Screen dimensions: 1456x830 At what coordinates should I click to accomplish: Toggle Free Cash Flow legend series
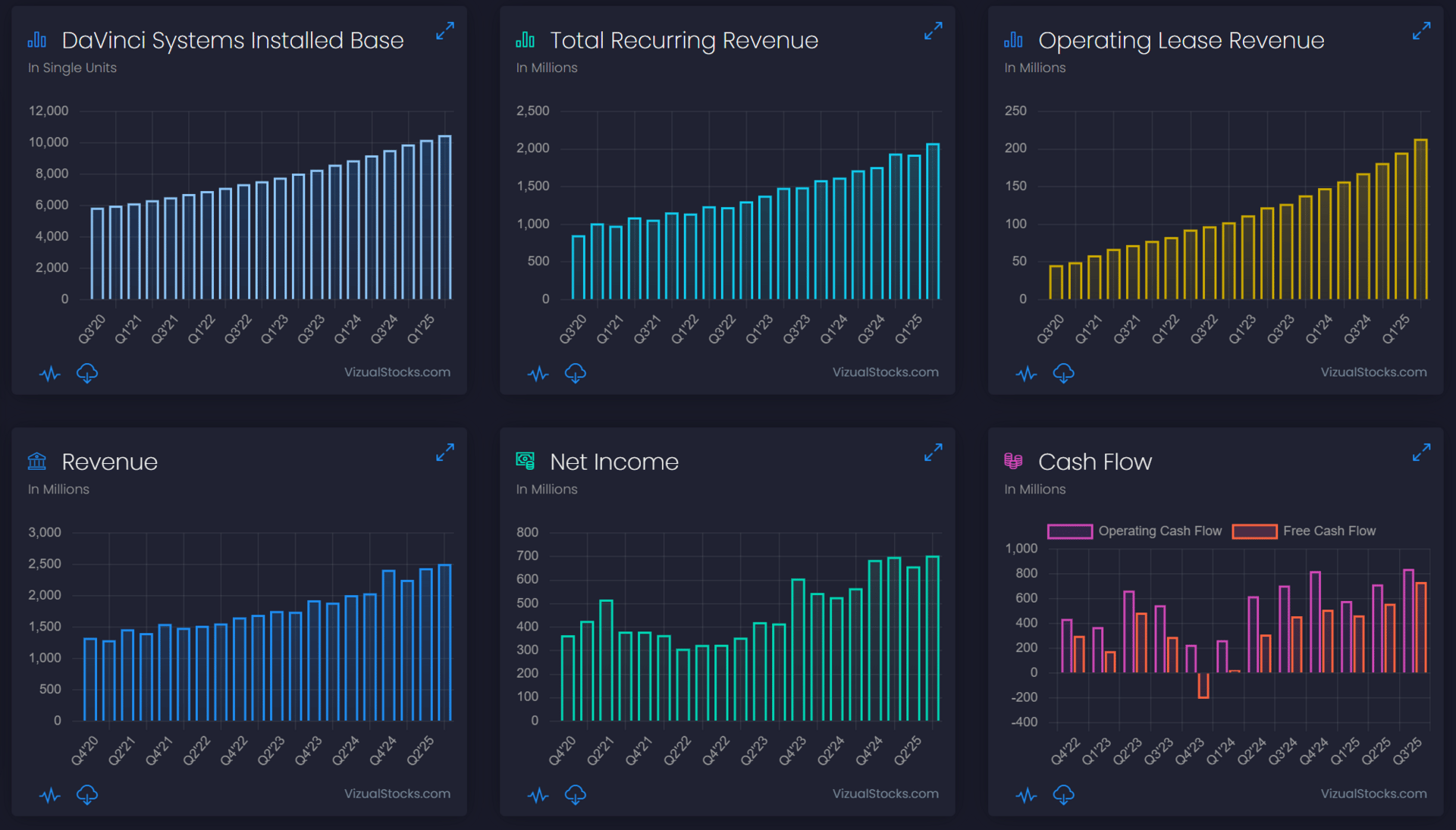1329,531
